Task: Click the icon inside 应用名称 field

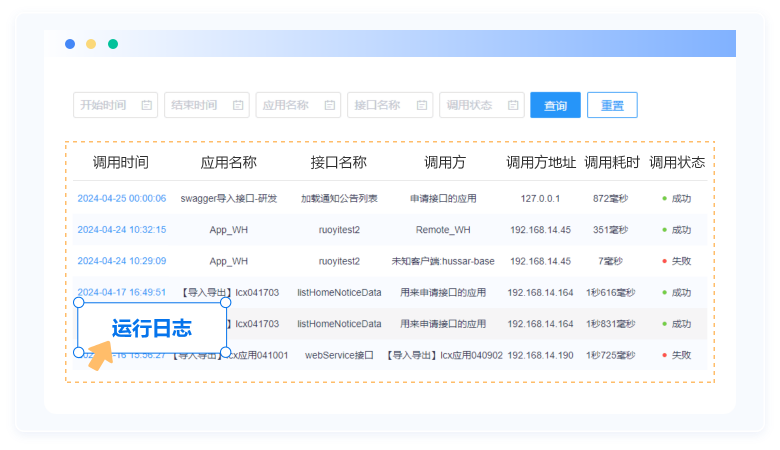Action: tap(329, 105)
